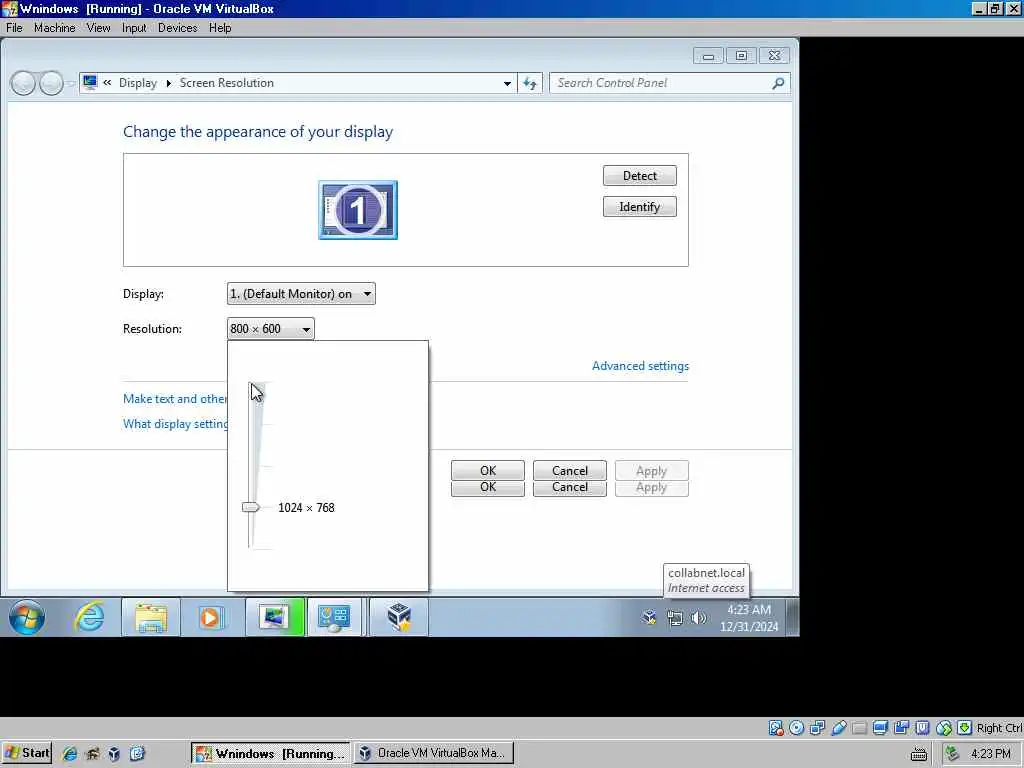Click the guest tray VirtualBox Guest Additions icon
The image size is (1024, 768).
coord(648,617)
